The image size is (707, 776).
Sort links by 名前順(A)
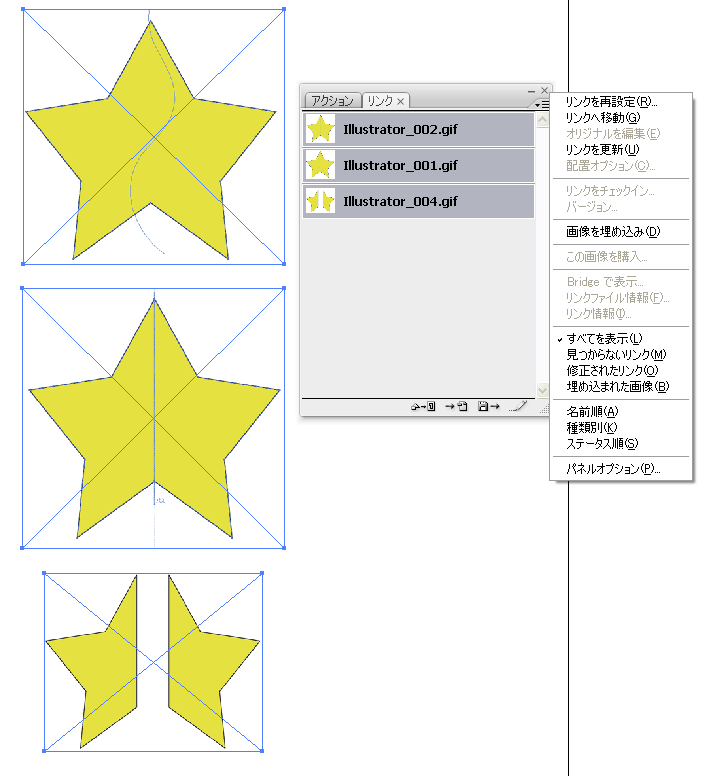592,412
